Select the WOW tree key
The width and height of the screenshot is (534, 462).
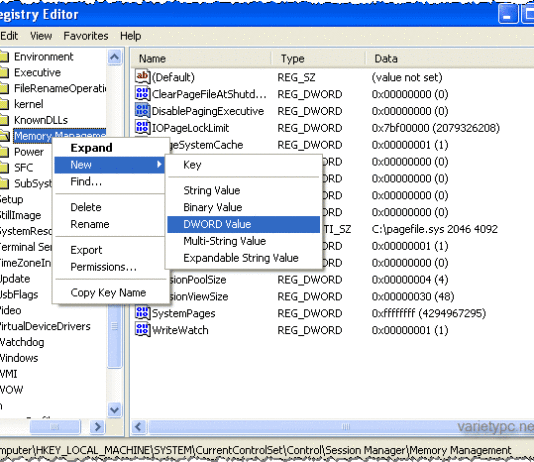11,390
